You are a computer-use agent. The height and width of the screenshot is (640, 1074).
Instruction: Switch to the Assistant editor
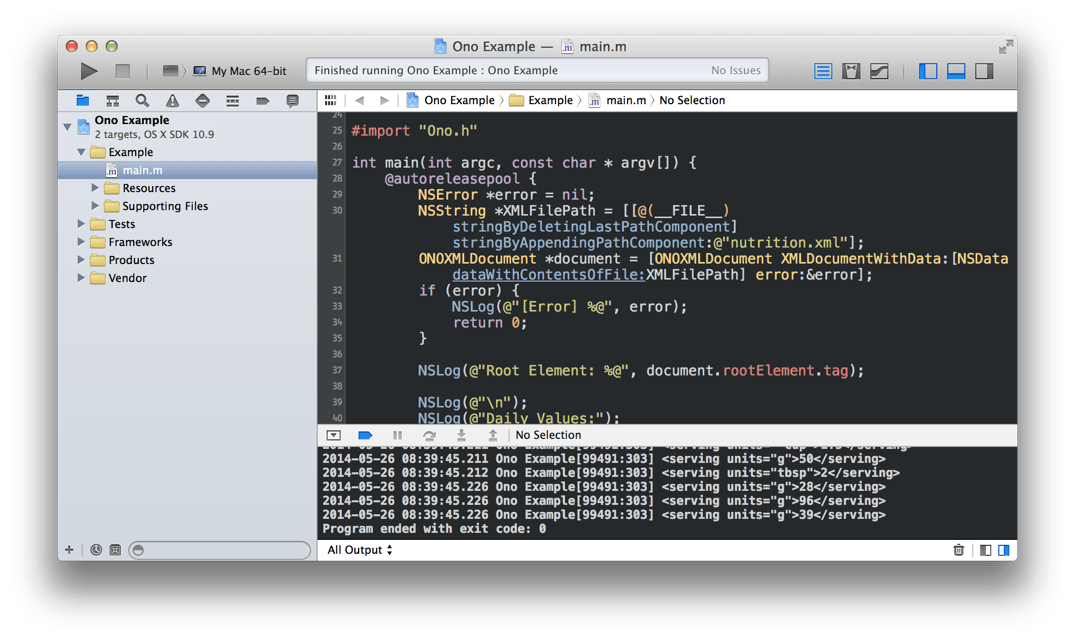[851, 70]
